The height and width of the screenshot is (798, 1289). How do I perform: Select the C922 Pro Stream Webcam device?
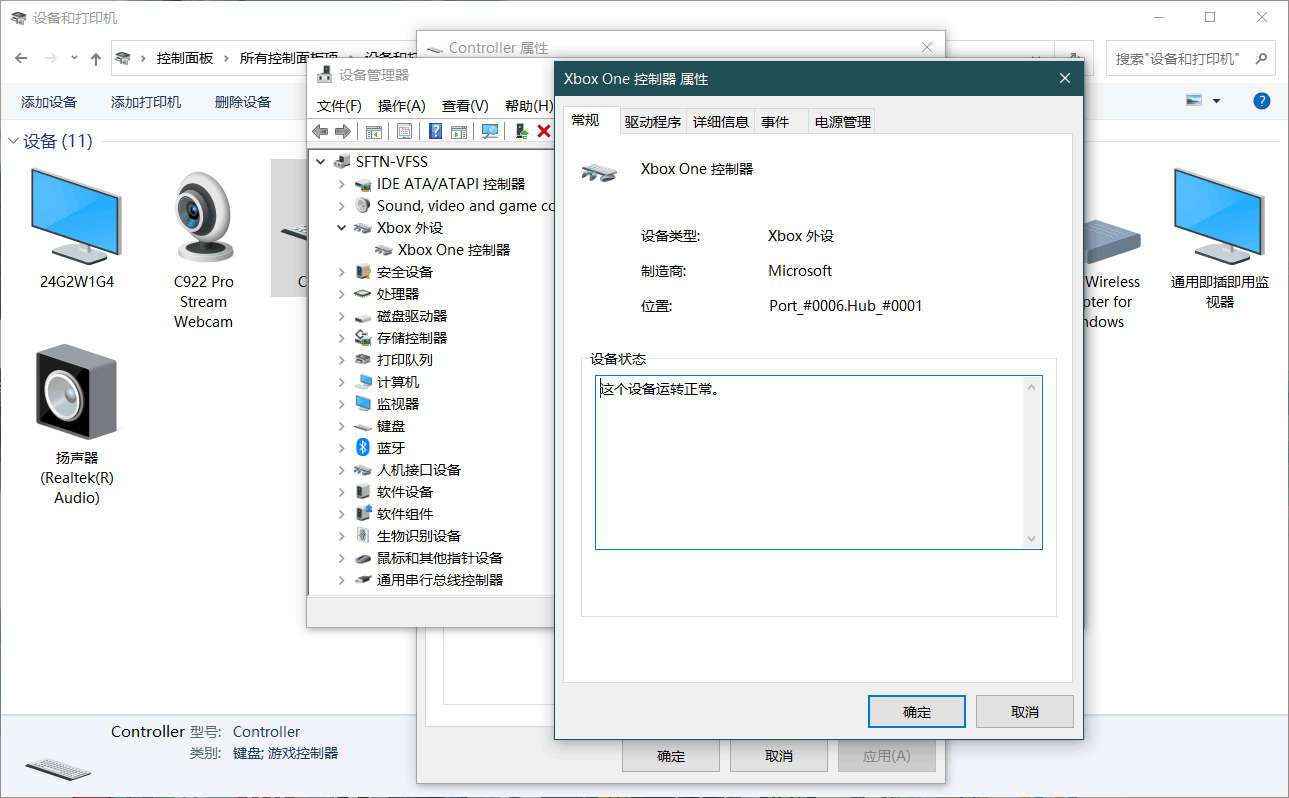pyautogui.click(x=204, y=218)
